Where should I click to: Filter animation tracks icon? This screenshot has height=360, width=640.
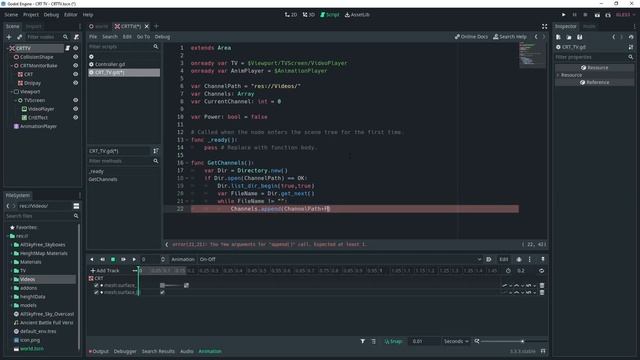pos(362,341)
